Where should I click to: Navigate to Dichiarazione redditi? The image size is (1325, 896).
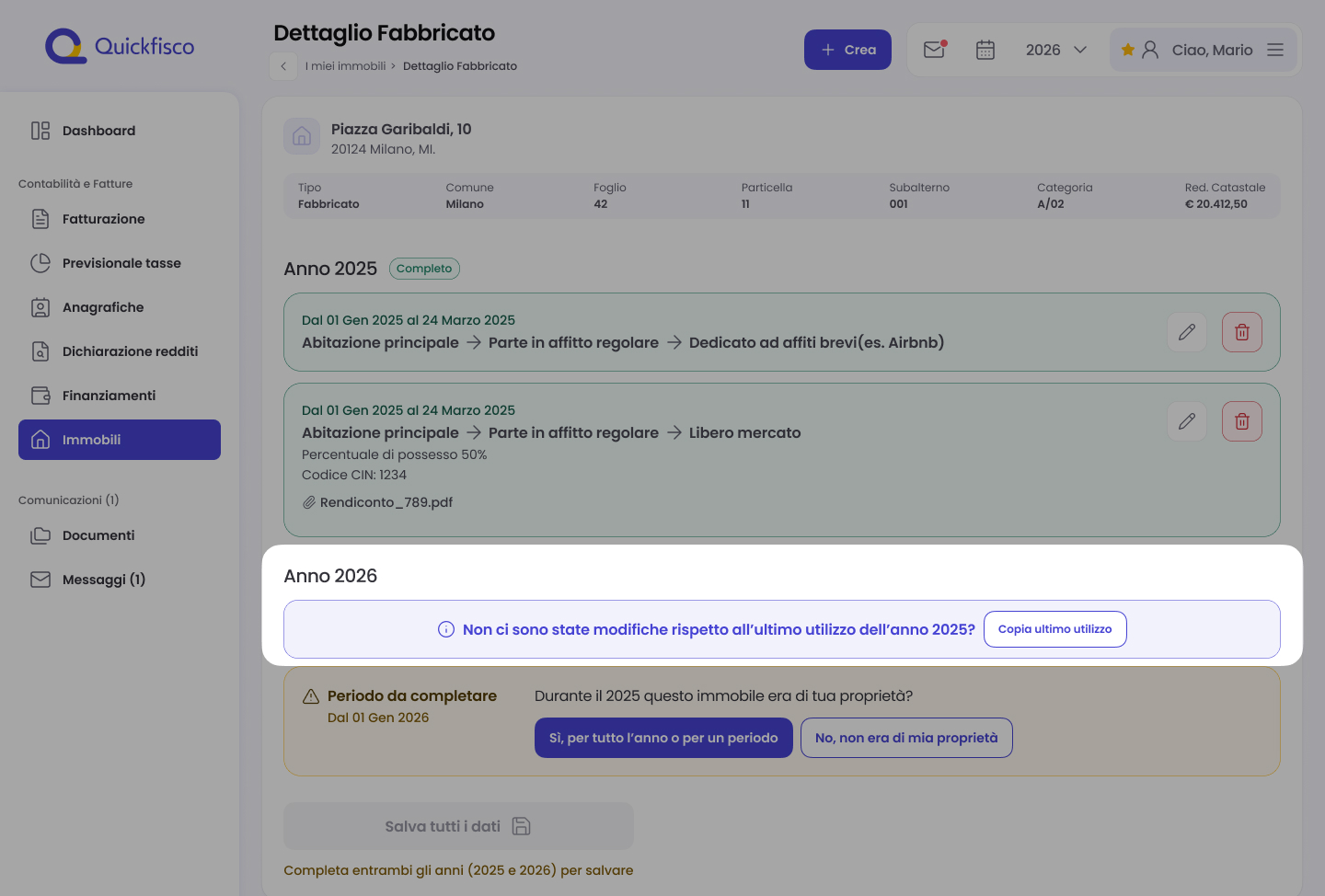[x=130, y=351]
